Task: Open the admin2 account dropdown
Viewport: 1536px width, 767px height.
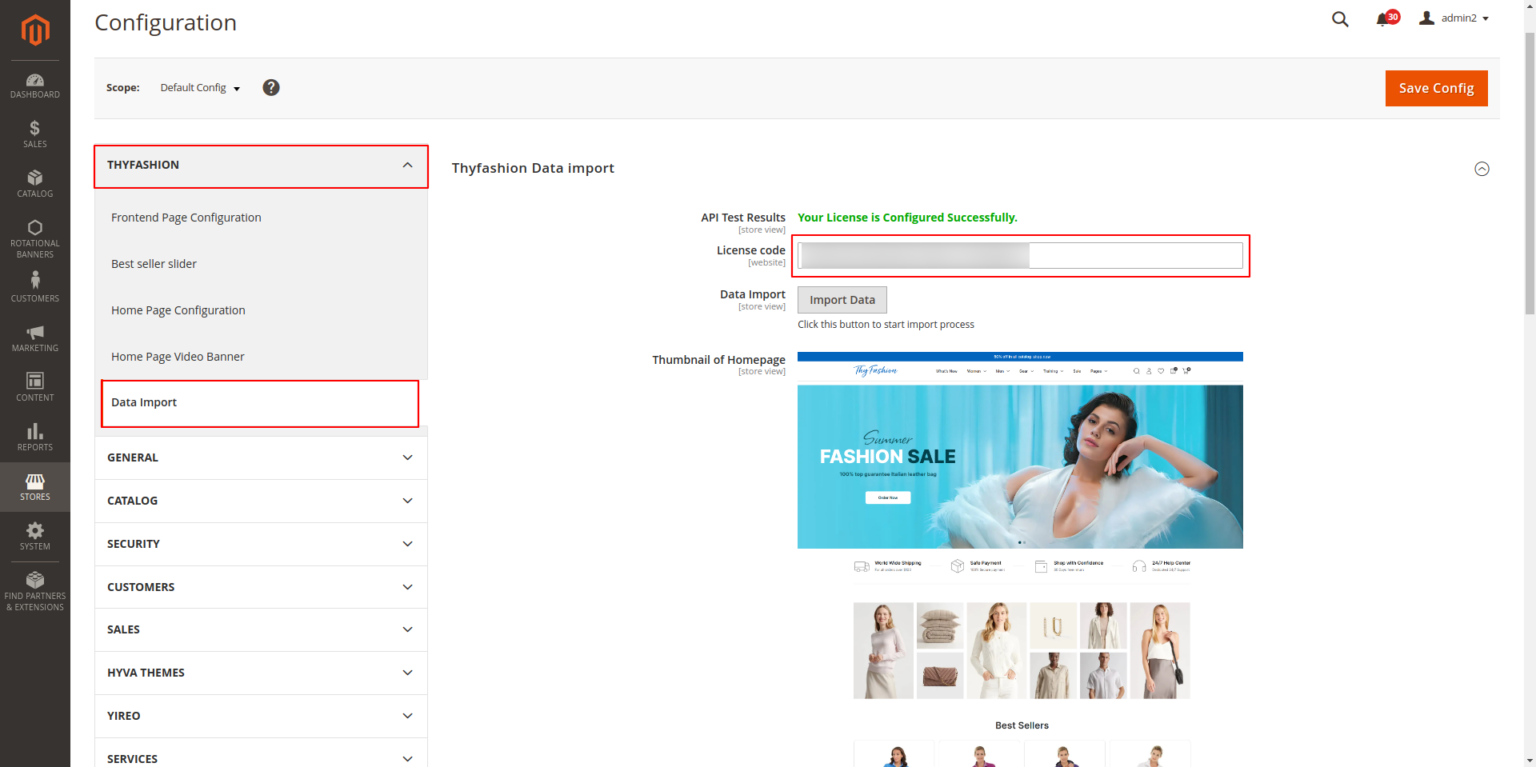Action: click(1455, 19)
